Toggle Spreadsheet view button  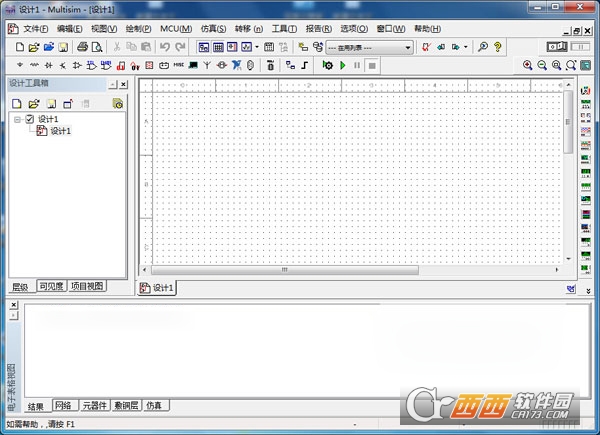click(218, 47)
